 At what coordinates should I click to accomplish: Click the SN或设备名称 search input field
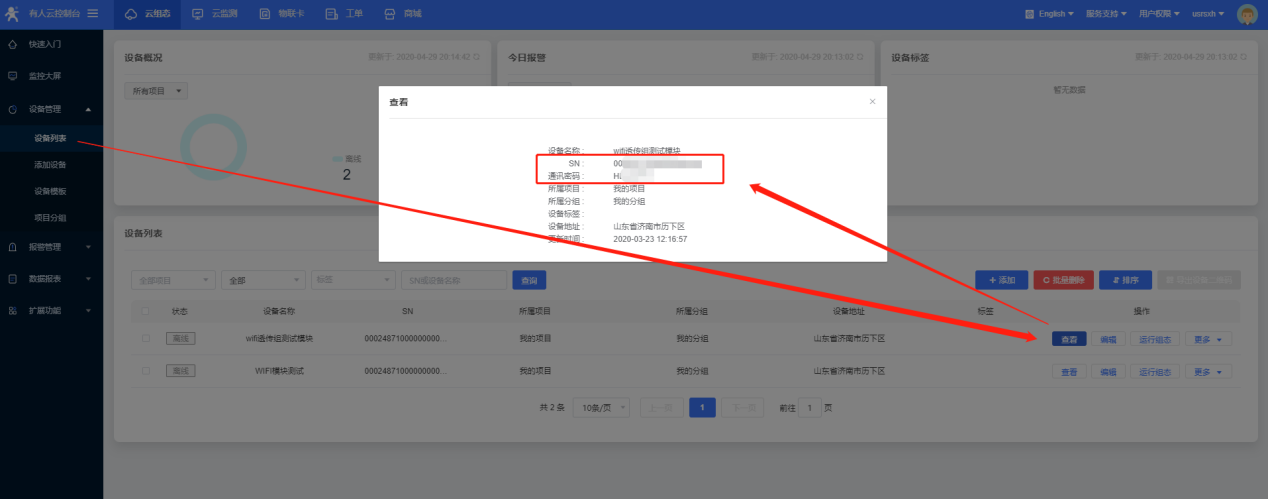coord(454,280)
